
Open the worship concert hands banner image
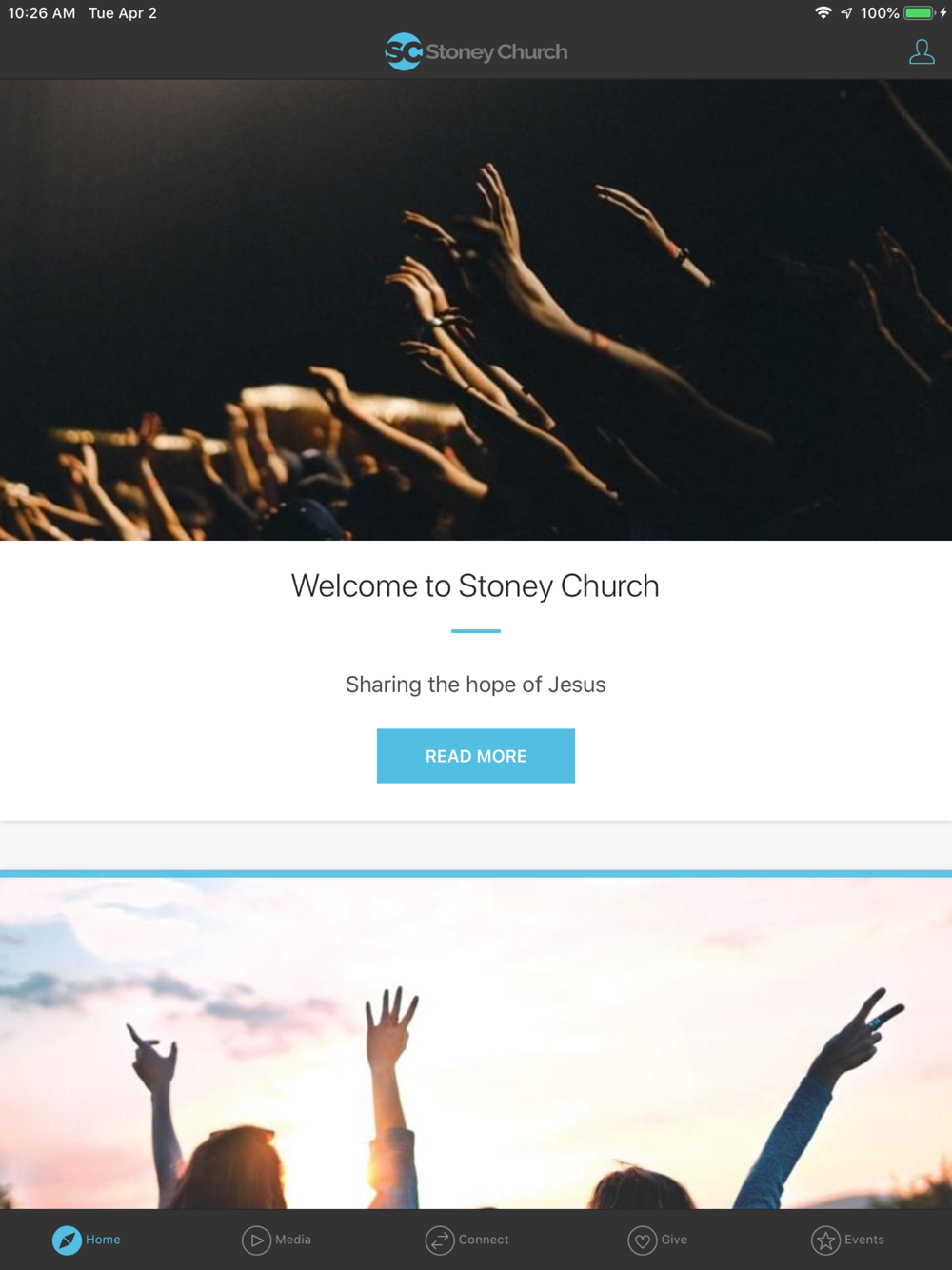[476, 310]
